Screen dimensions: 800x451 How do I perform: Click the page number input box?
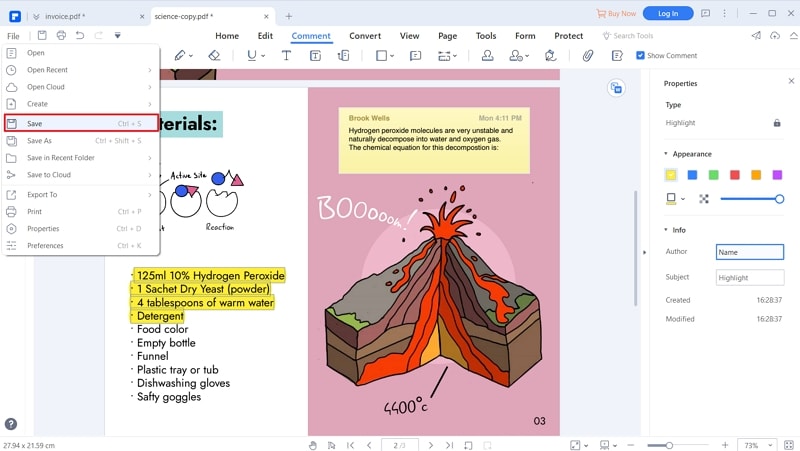click(x=399, y=445)
